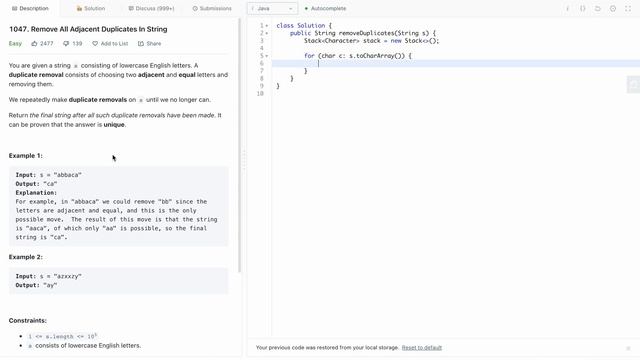Open the Description tab
The width and height of the screenshot is (640, 360).
[x=30, y=8]
